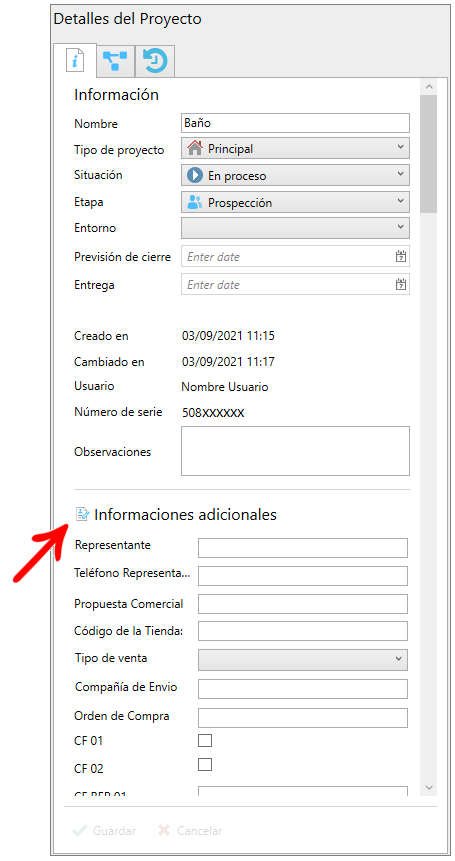Click the house icon beside Principal
Screen dimensions: 455x861
coord(195,148)
